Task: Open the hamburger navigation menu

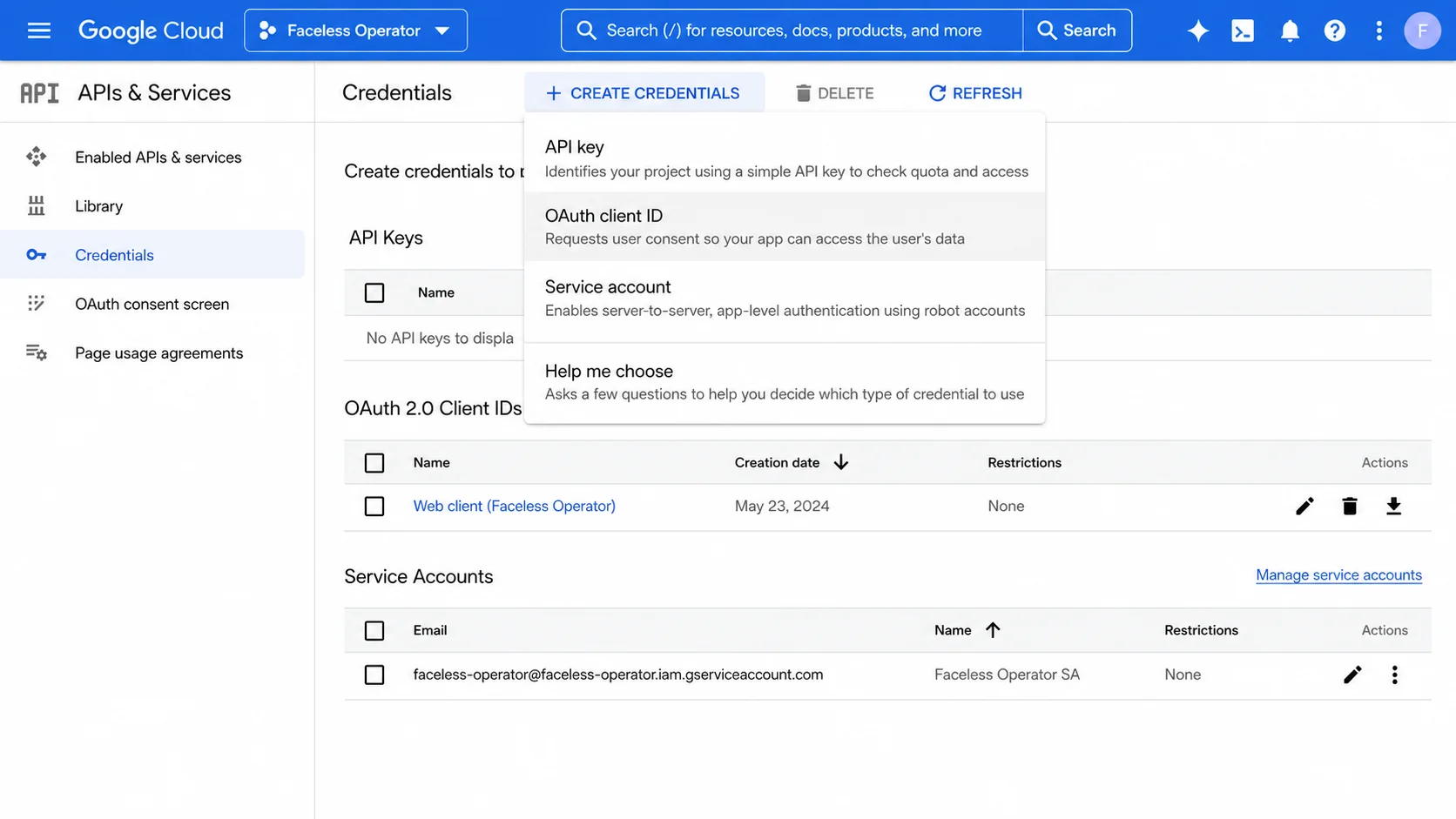Action: point(39,30)
